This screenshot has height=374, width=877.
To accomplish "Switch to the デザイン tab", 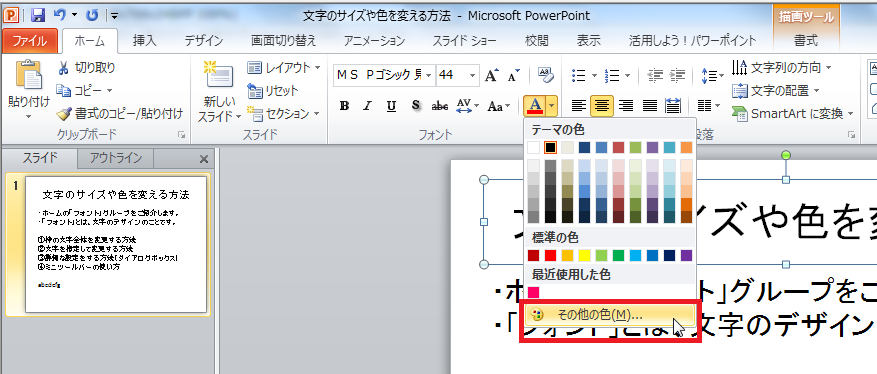I will pos(204,40).
